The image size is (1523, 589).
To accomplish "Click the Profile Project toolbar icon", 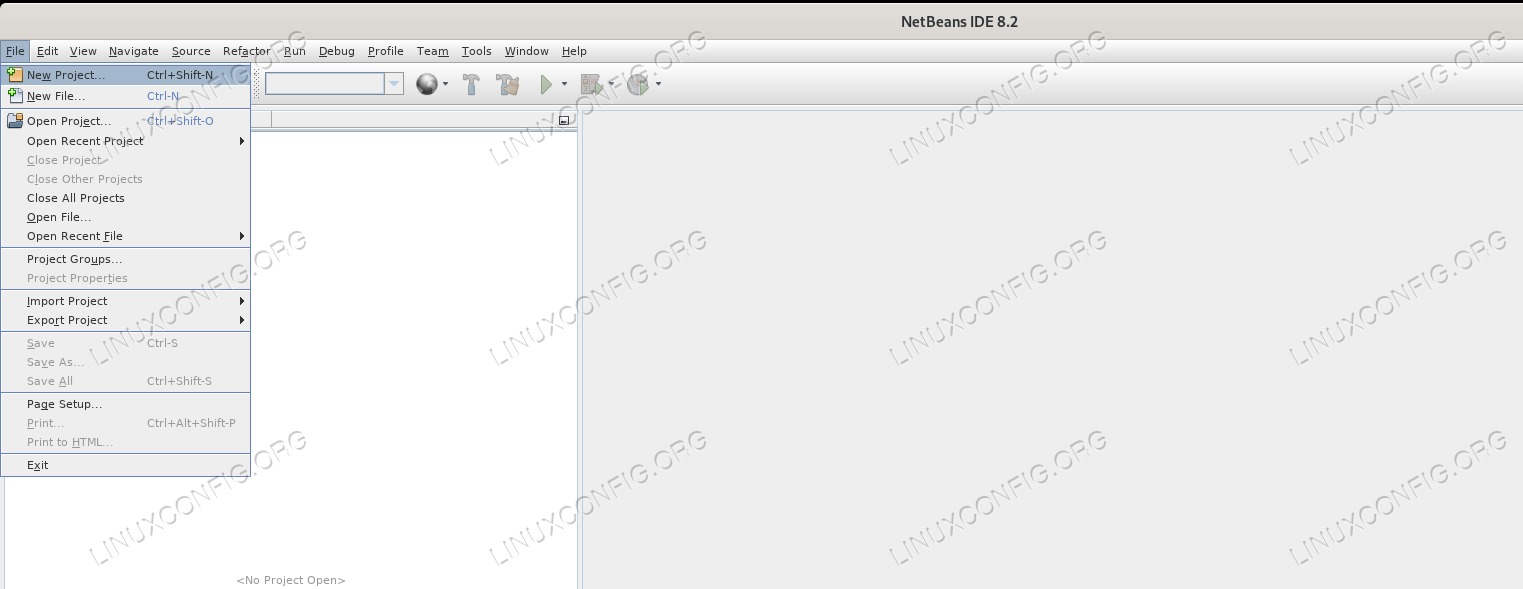I will tap(638, 84).
